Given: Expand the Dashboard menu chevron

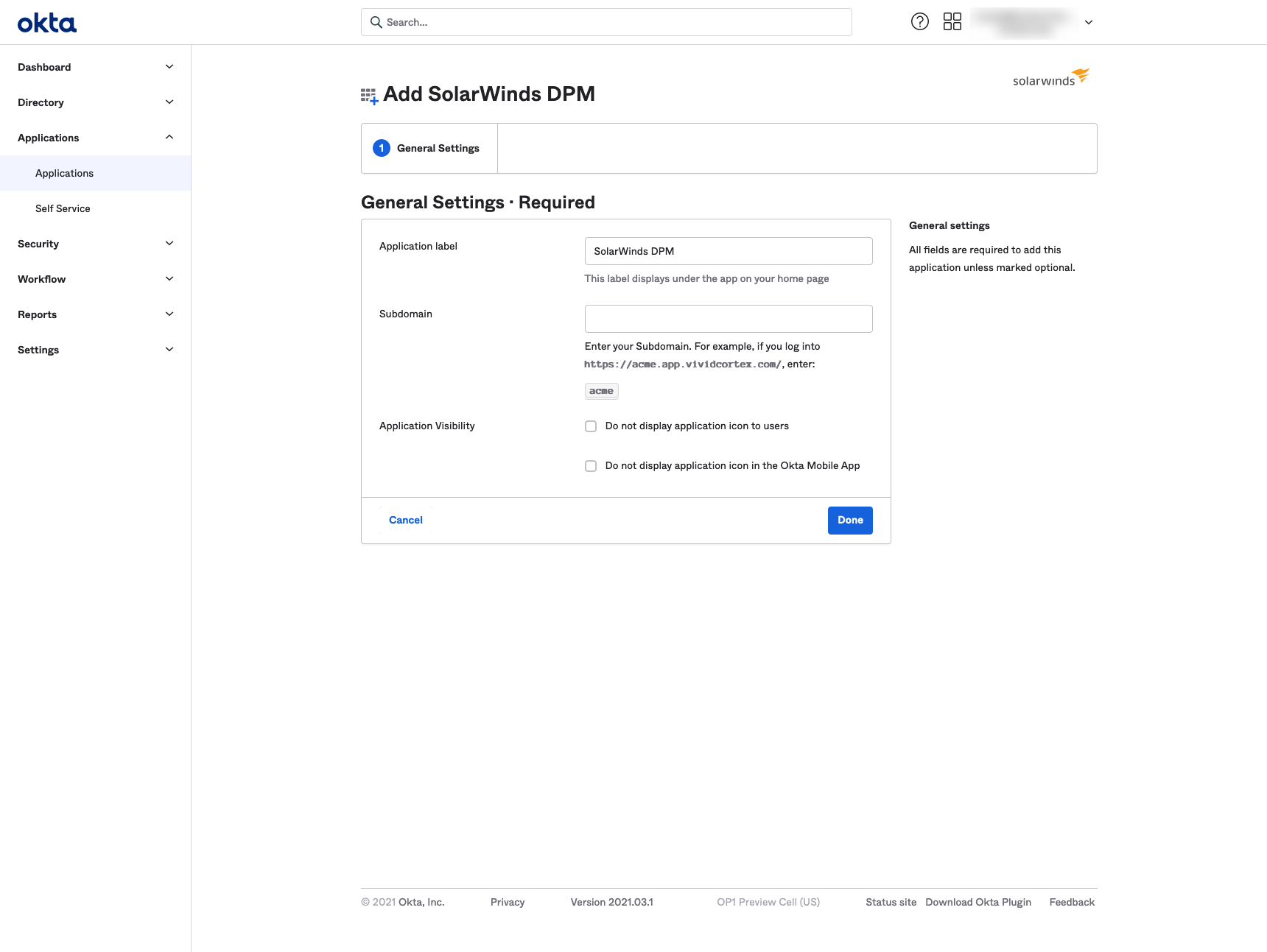Looking at the screenshot, I should 169,67.
